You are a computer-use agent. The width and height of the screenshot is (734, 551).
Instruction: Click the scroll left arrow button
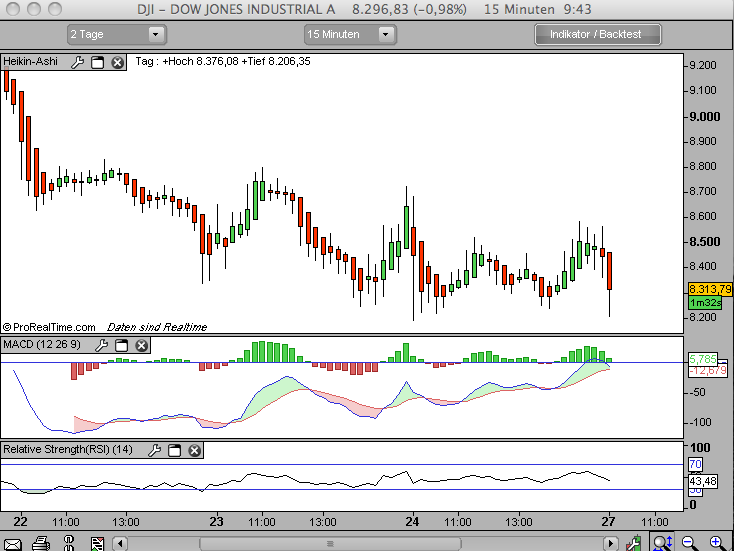coord(120,544)
